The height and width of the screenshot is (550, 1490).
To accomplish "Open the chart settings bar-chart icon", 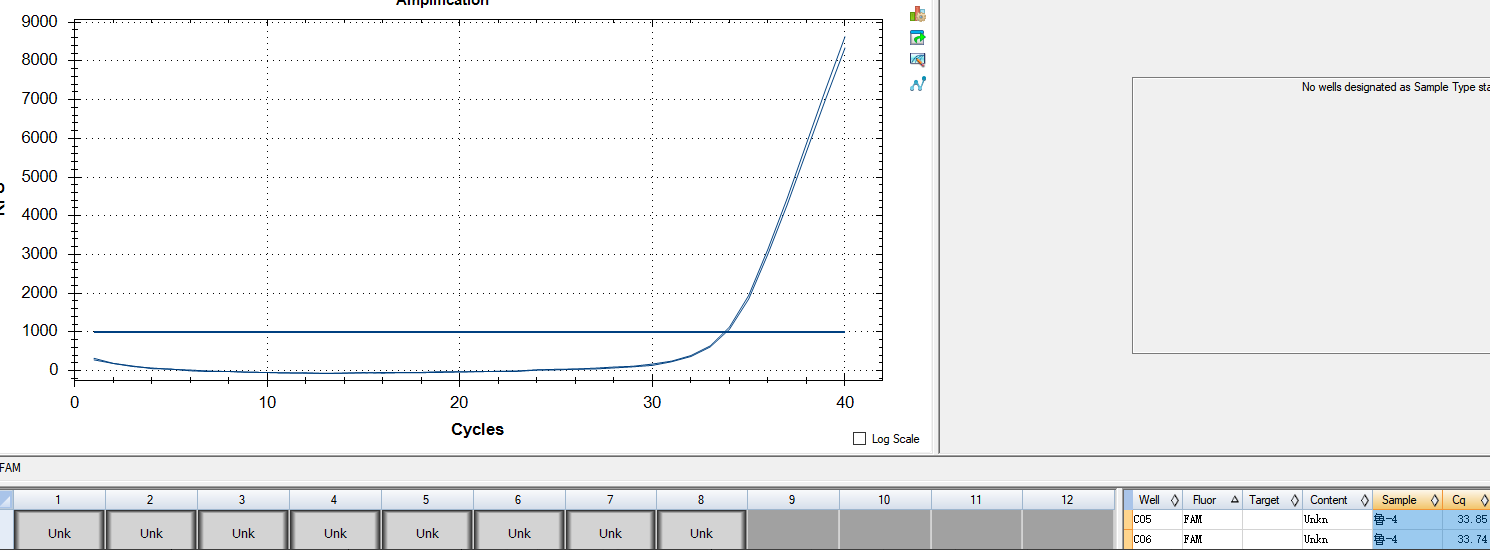I will pyautogui.click(x=917, y=14).
